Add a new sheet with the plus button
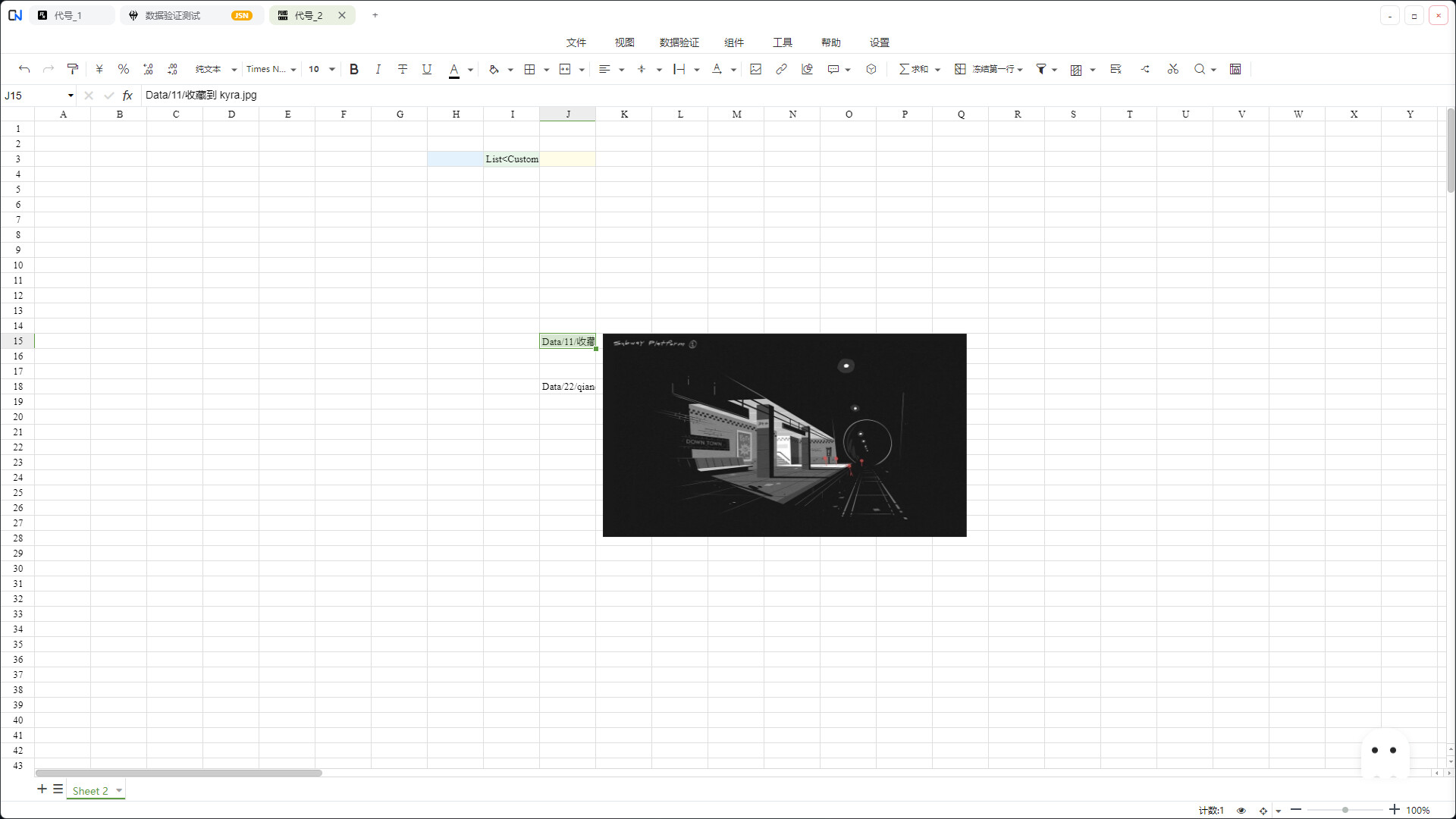Viewport: 1456px width, 819px height. pyautogui.click(x=42, y=789)
